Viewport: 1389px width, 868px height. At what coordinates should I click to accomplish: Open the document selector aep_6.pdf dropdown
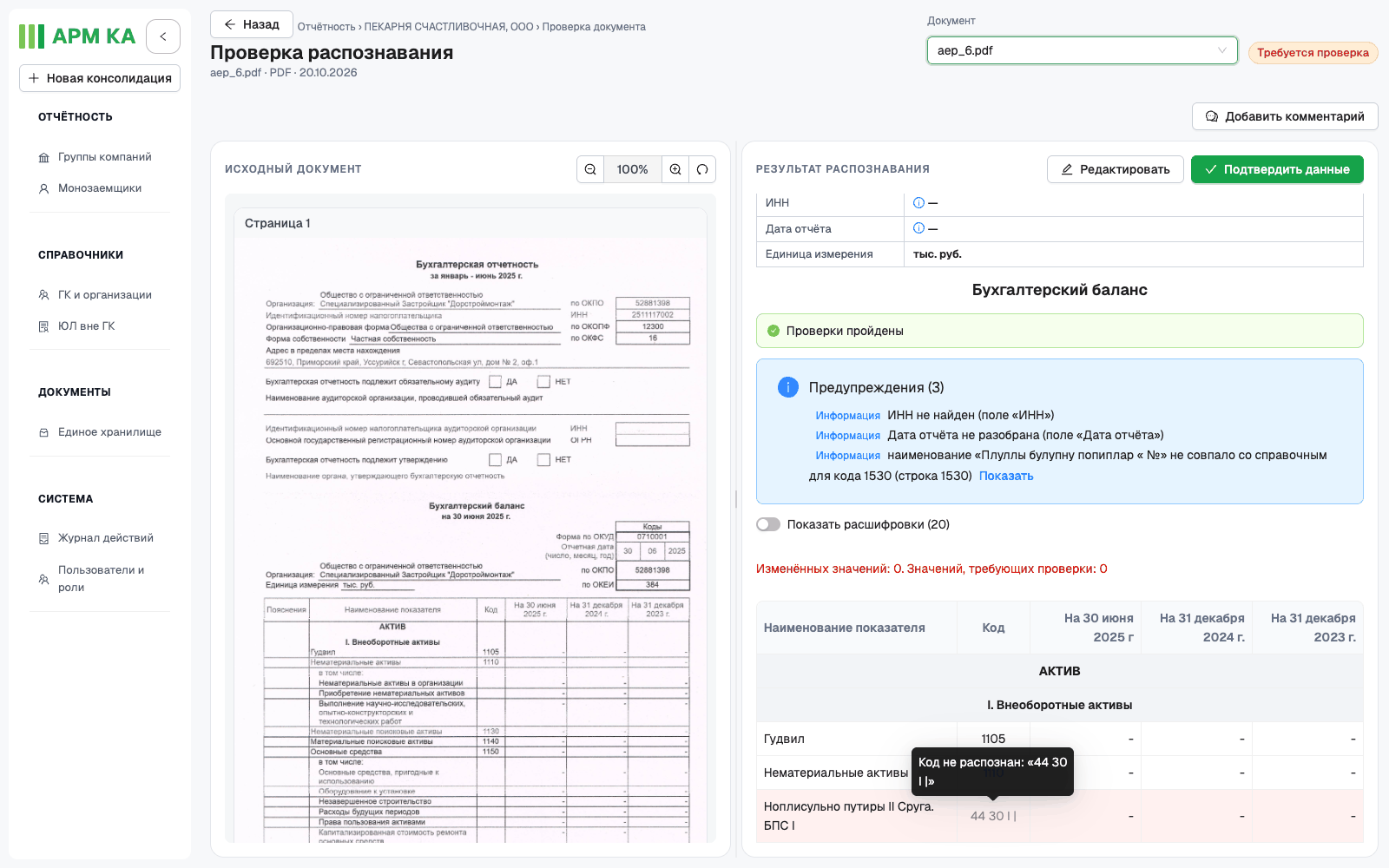click(x=1083, y=50)
